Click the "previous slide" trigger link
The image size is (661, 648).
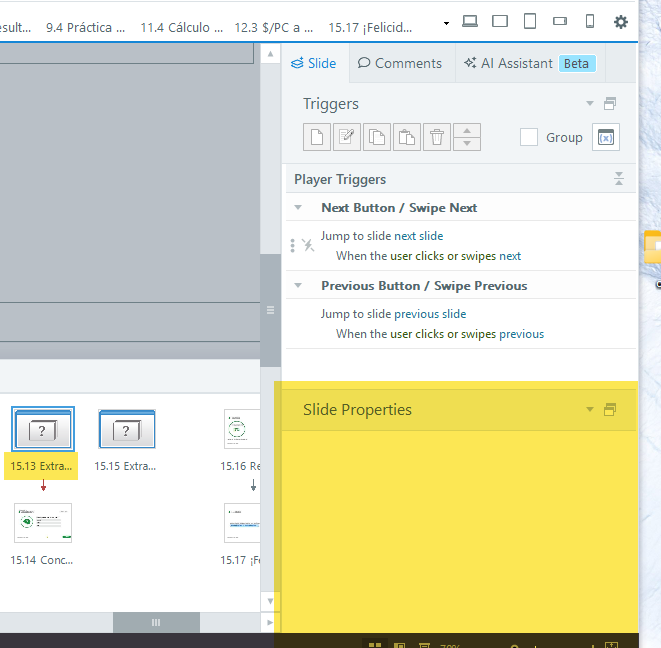click(430, 314)
